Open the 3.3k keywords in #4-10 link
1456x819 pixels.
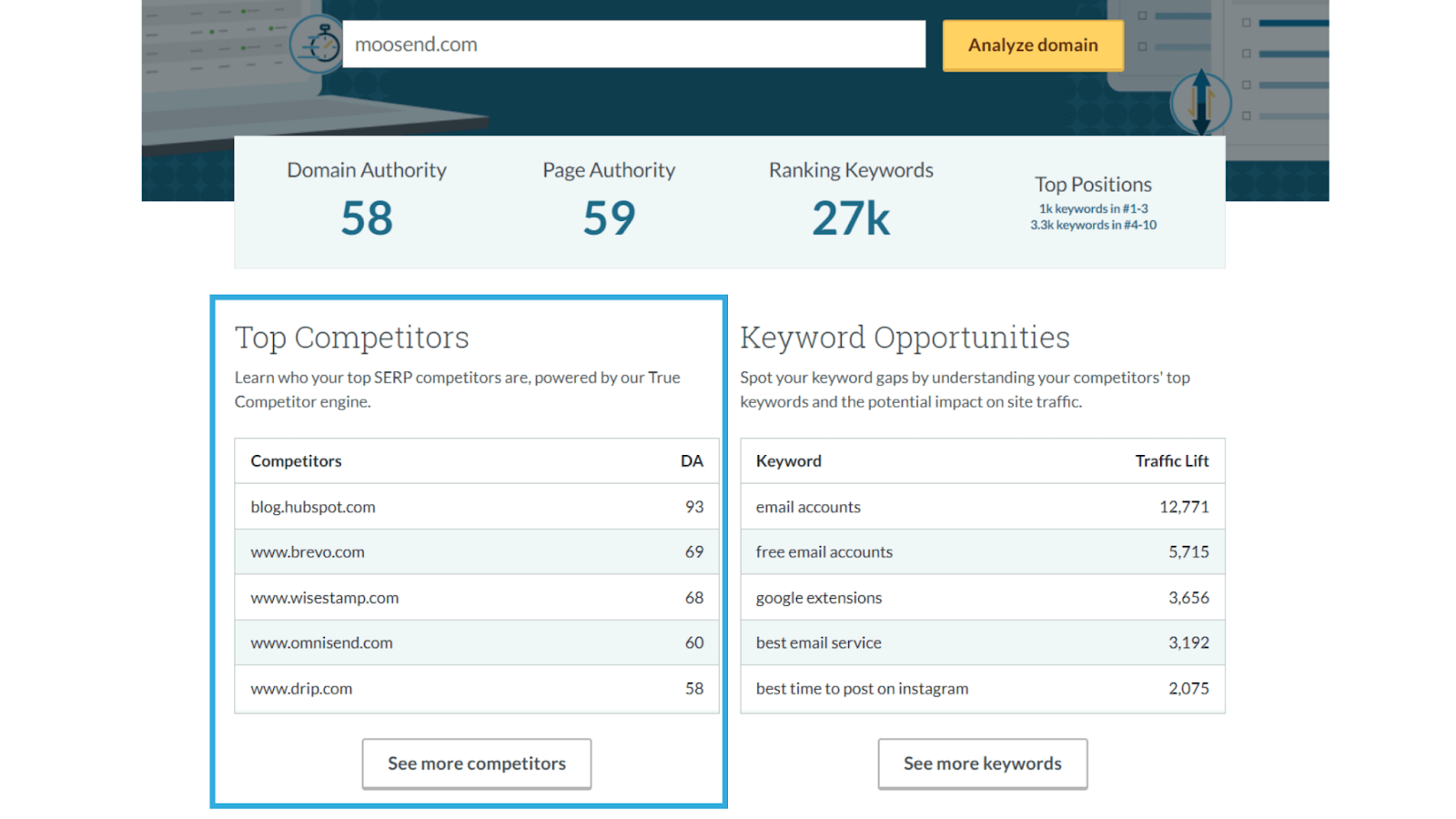pos(1093,225)
